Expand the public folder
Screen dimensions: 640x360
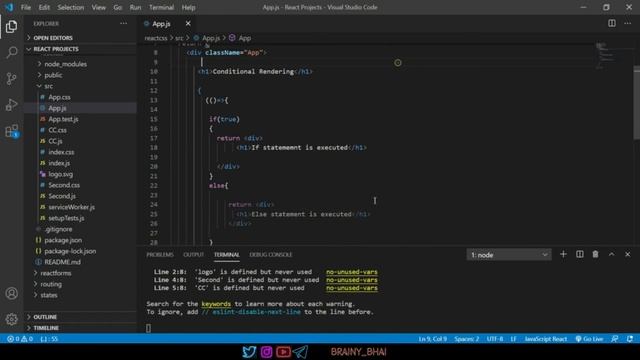[53, 75]
